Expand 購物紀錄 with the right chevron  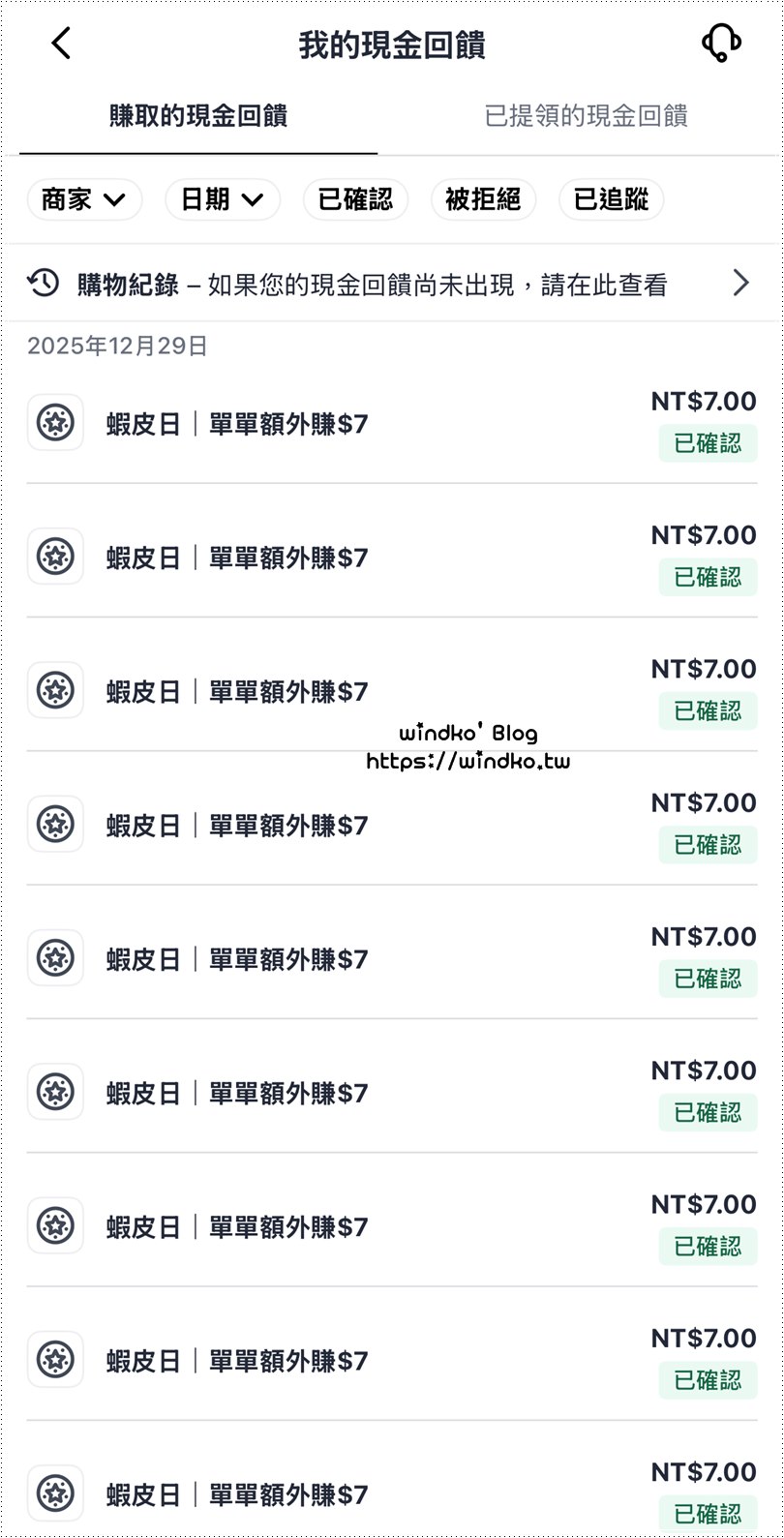coord(741,283)
